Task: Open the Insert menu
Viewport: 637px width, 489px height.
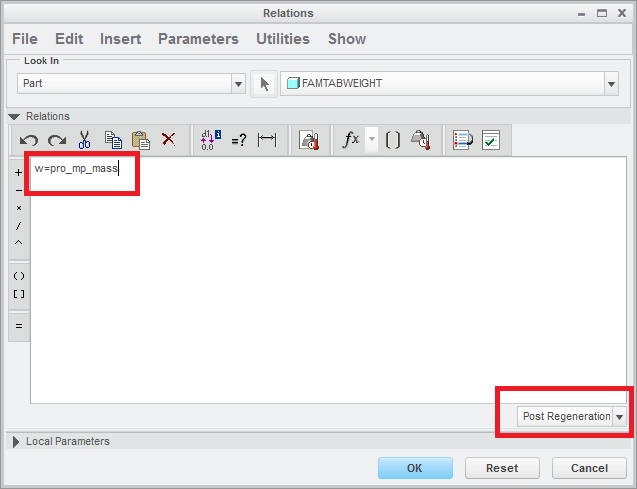Action: click(x=120, y=39)
